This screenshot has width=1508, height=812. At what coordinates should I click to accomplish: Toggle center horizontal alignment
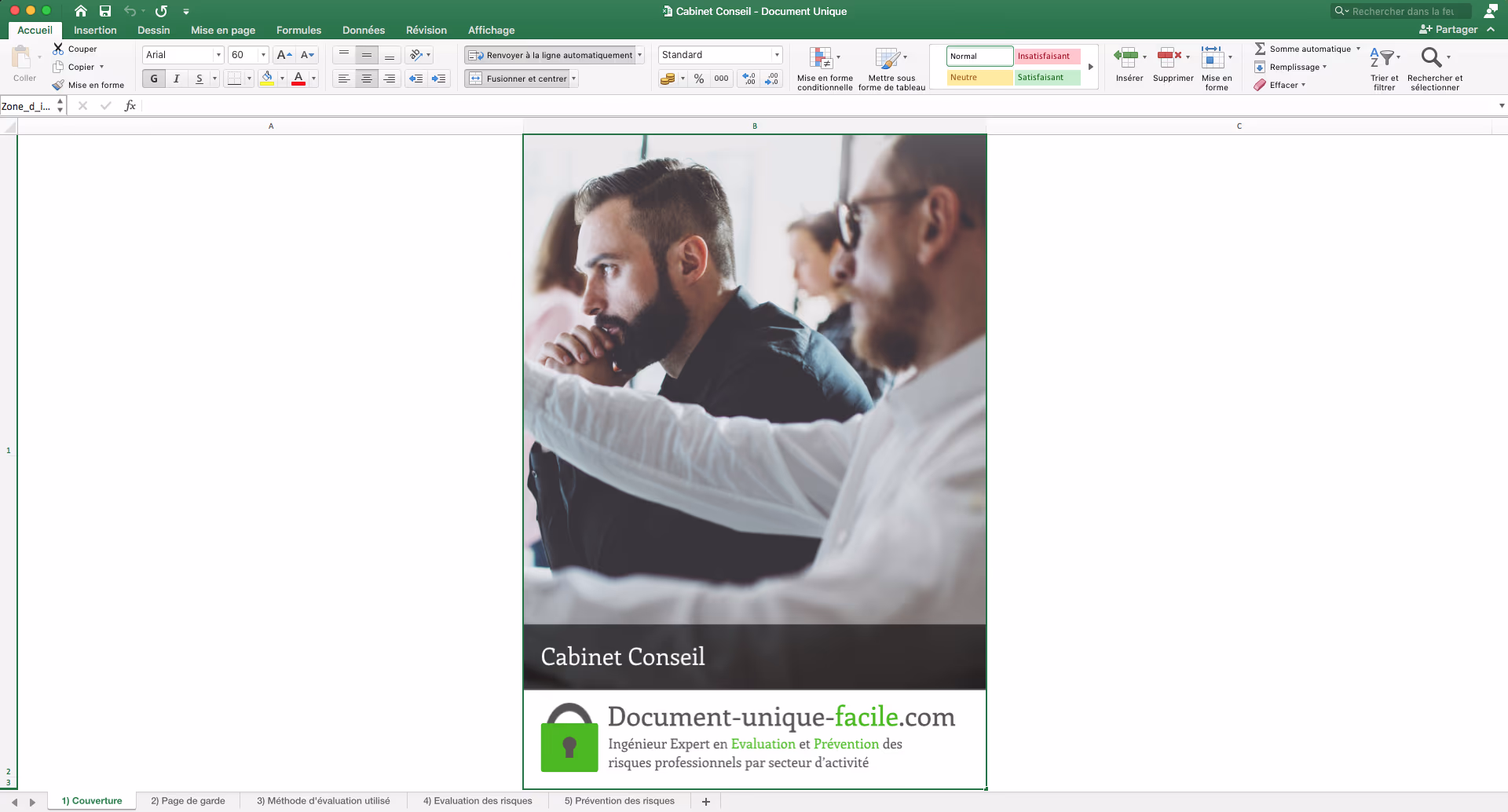pyautogui.click(x=367, y=79)
